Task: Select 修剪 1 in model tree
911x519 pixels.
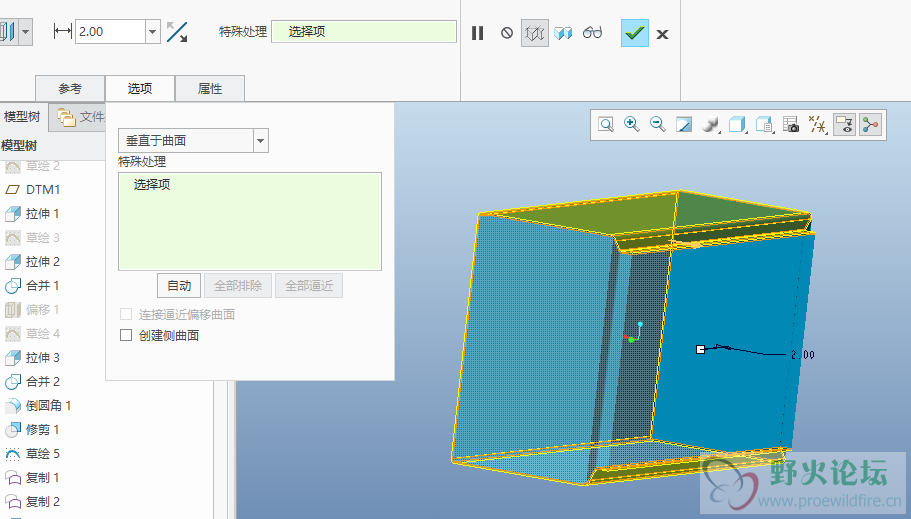Action: click(x=33, y=429)
